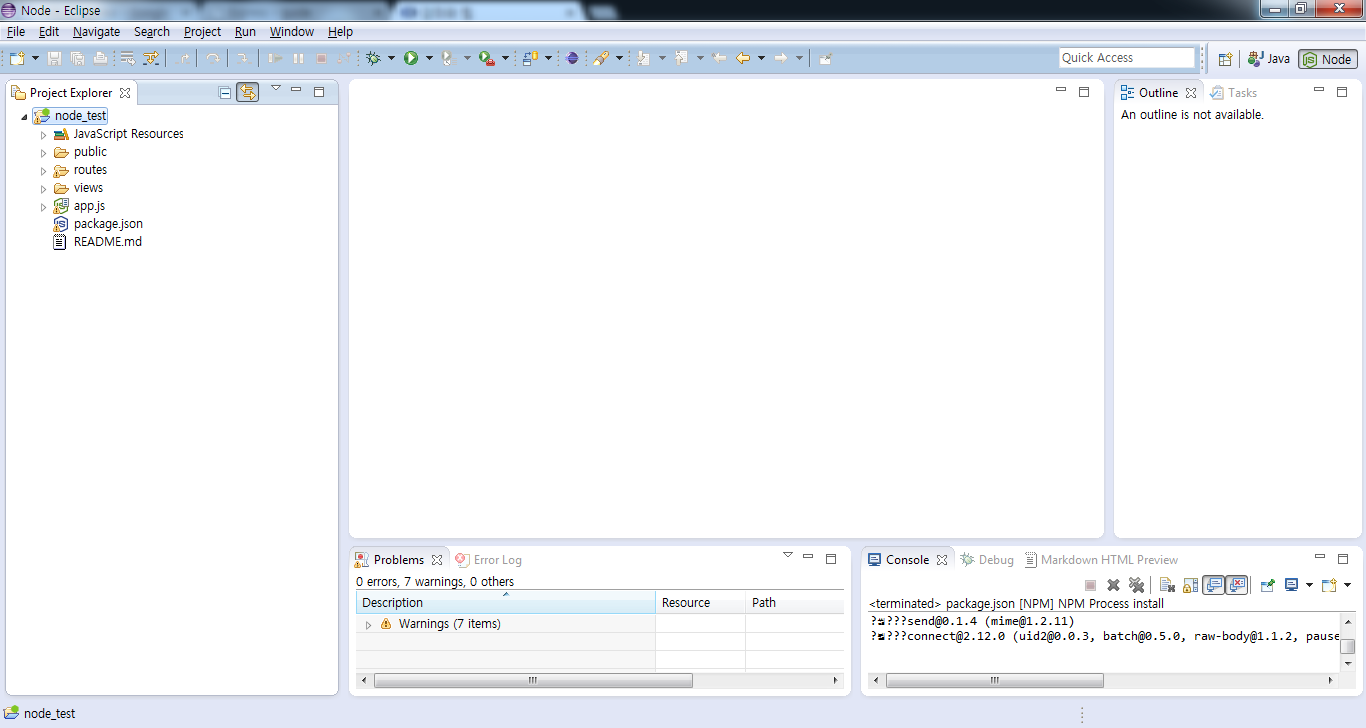The image size is (1366, 728).
Task: Click the green Run button icon
Action: (x=411, y=58)
